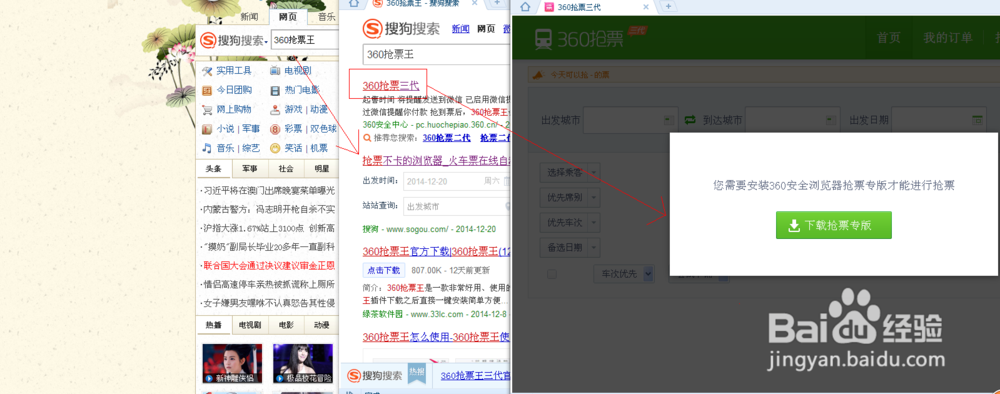The image size is (1000, 394).
Task: Click the 机票 link on left homepage
Action: pos(319,148)
